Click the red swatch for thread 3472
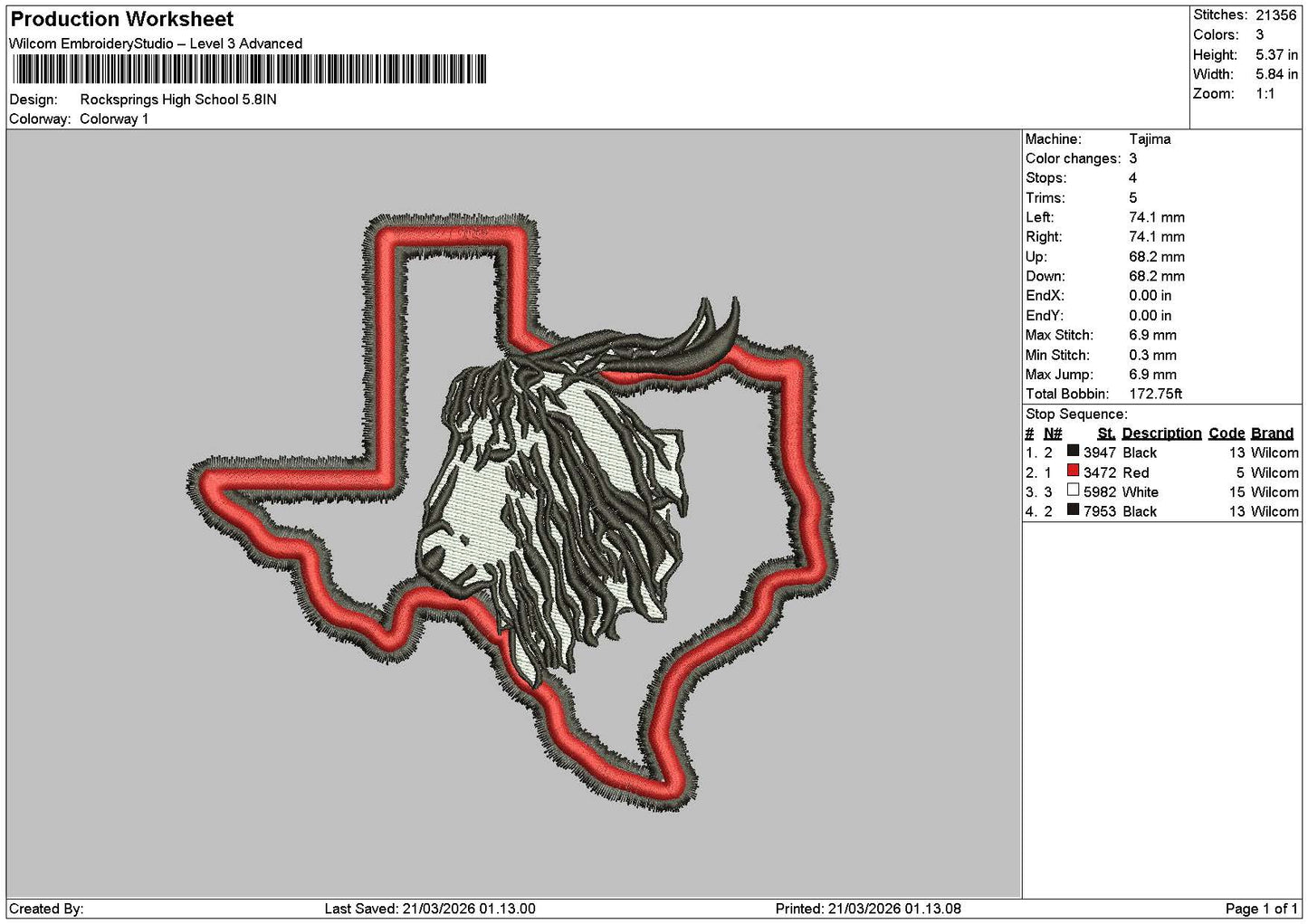The width and height of the screenshot is (1308, 924). click(1073, 471)
